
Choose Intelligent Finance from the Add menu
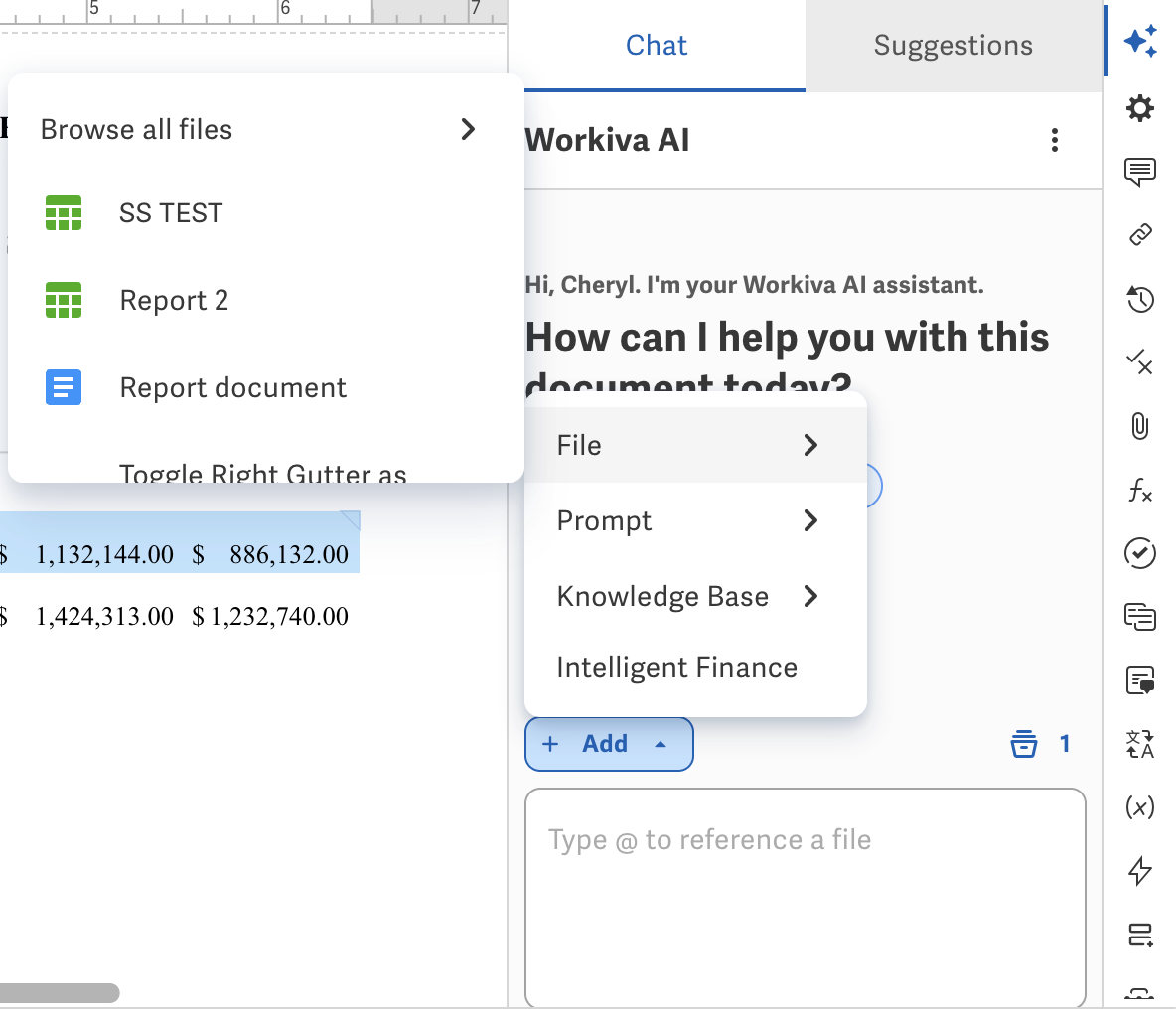[695, 668]
